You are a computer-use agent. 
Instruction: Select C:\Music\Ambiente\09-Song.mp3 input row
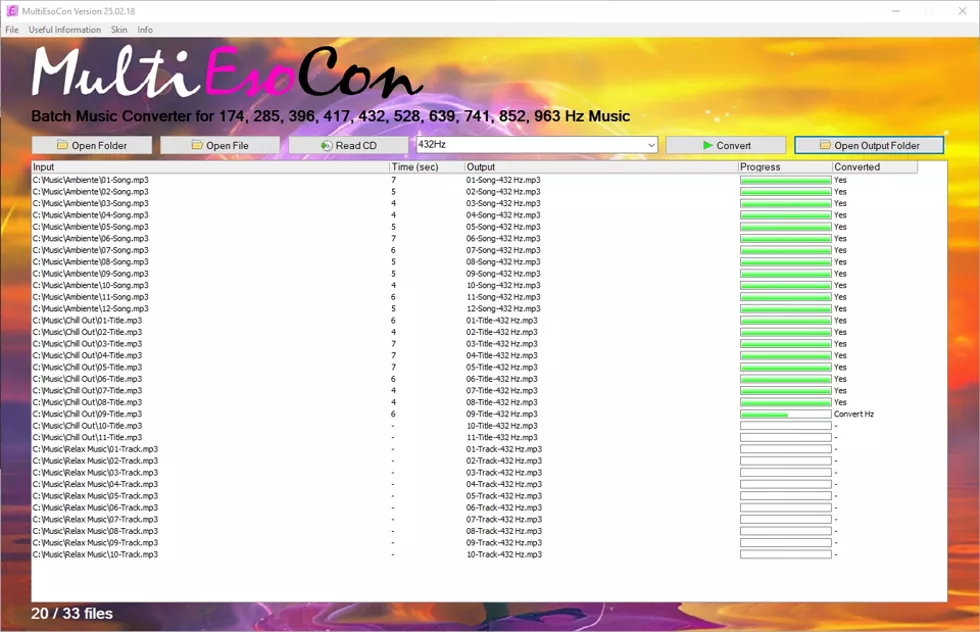(91, 274)
